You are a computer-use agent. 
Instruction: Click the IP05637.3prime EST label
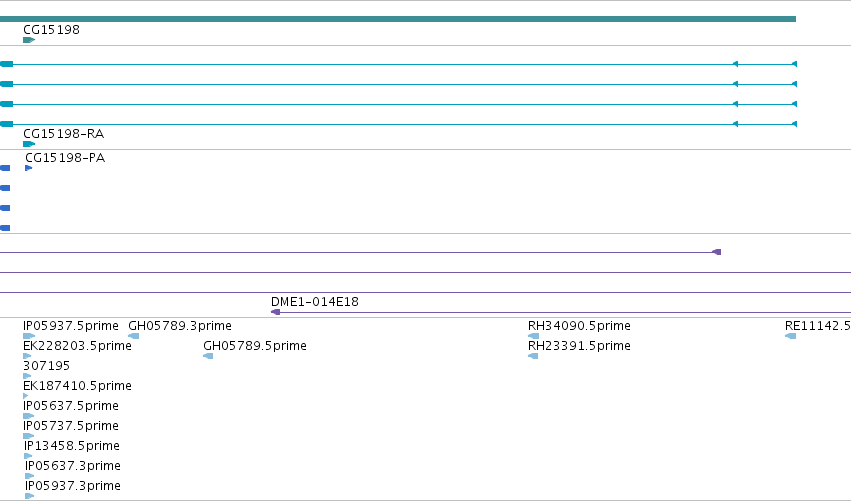[73, 466]
